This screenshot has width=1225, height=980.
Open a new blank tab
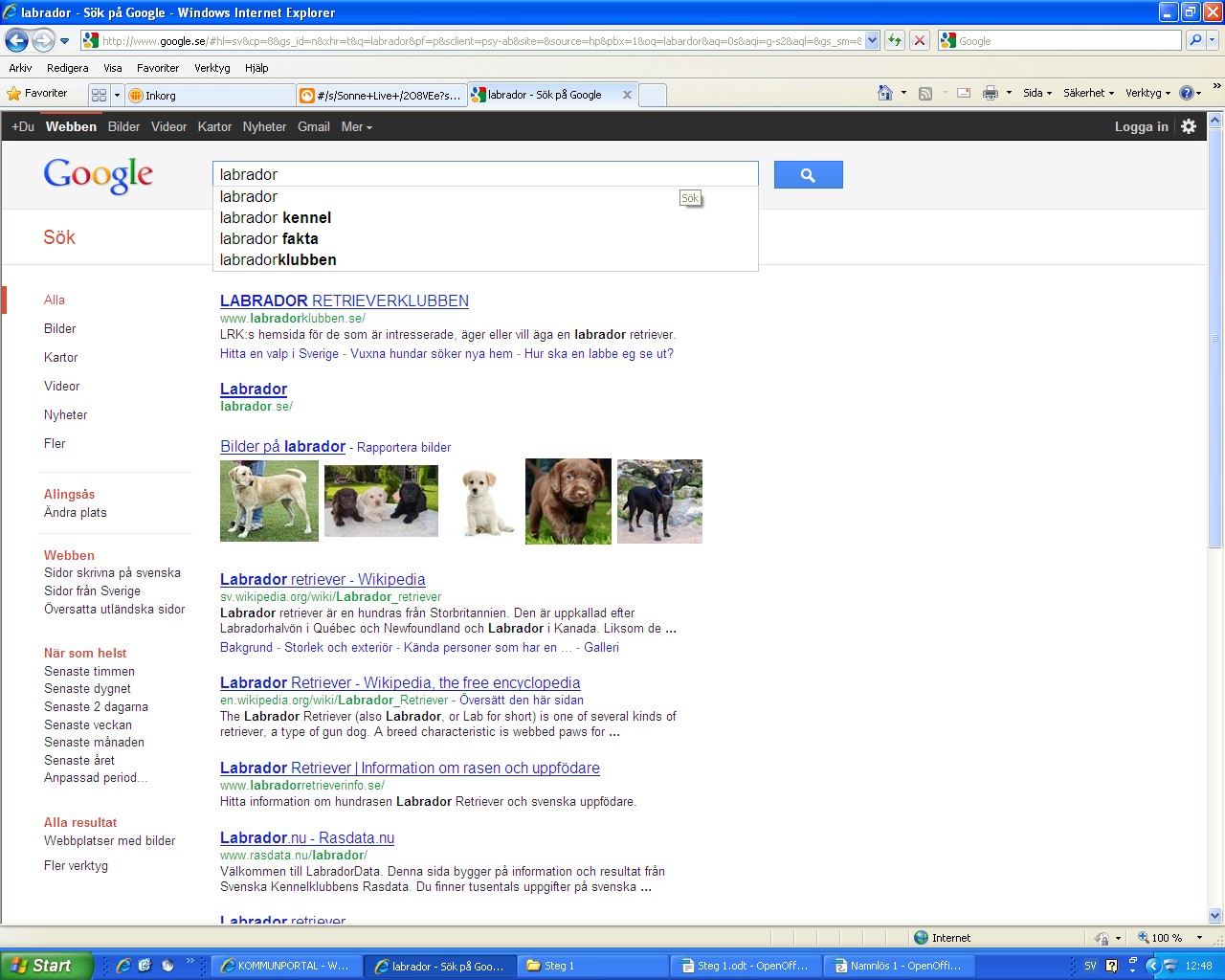(x=652, y=95)
